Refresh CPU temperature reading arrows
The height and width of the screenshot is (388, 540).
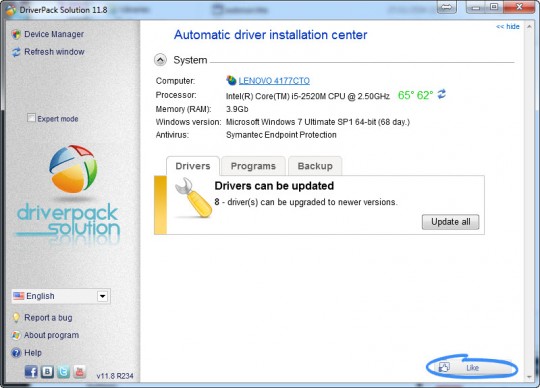tap(442, 94)
